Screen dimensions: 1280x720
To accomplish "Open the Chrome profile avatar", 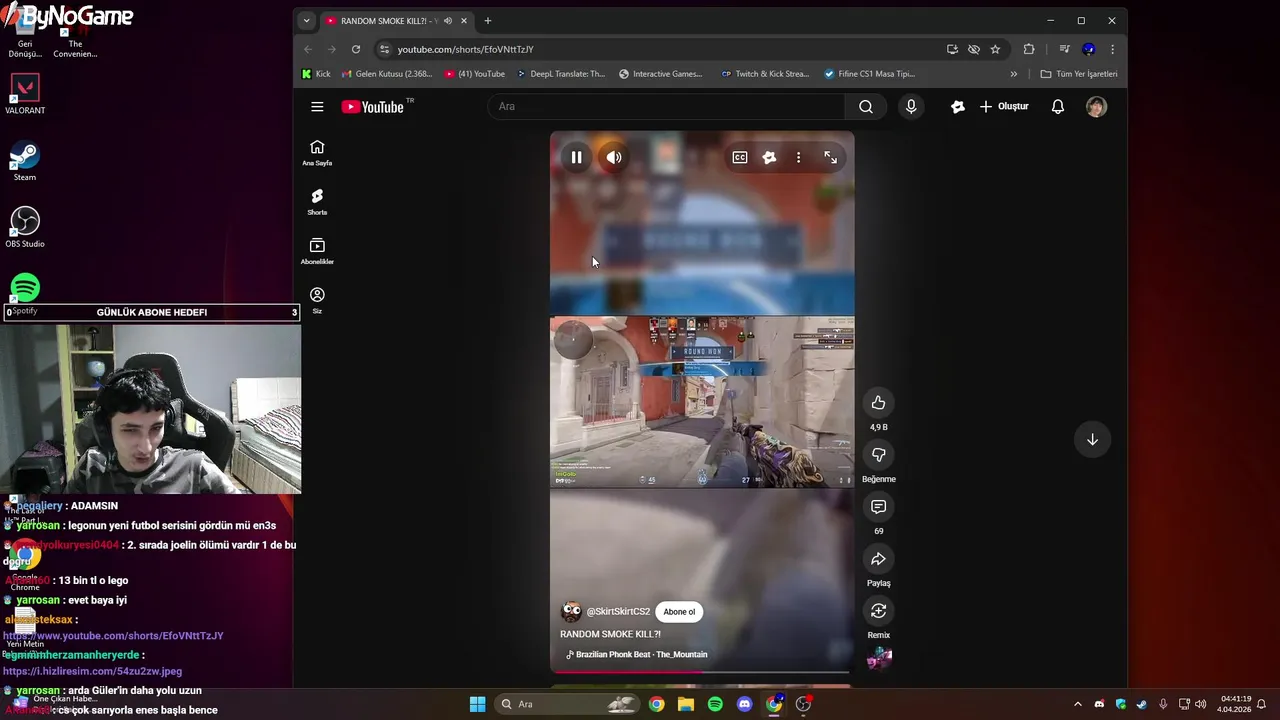I will click(x=1089, y=49).
